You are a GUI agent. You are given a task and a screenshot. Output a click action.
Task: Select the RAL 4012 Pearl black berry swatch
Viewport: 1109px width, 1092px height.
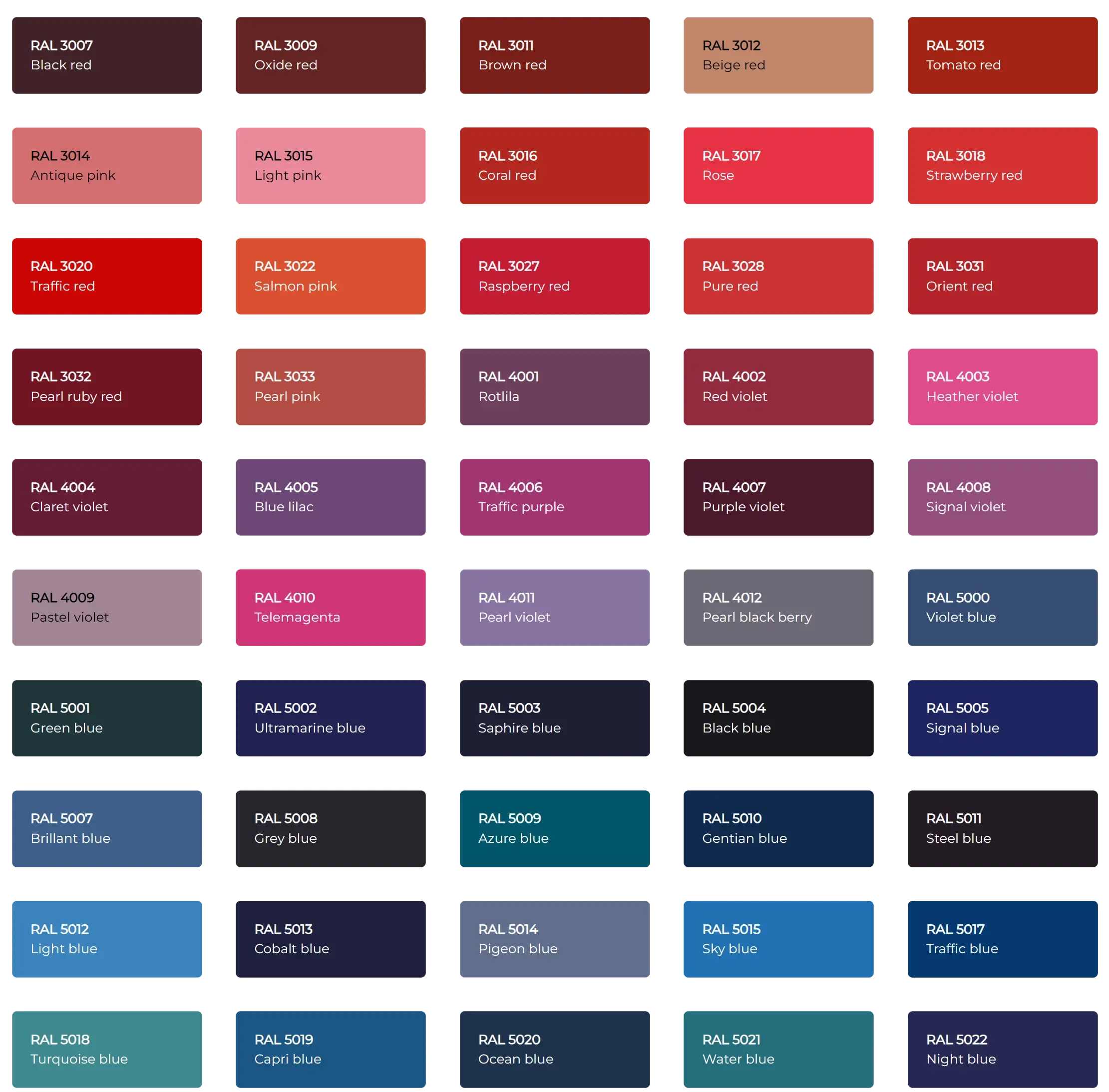(x=778, y=607)
